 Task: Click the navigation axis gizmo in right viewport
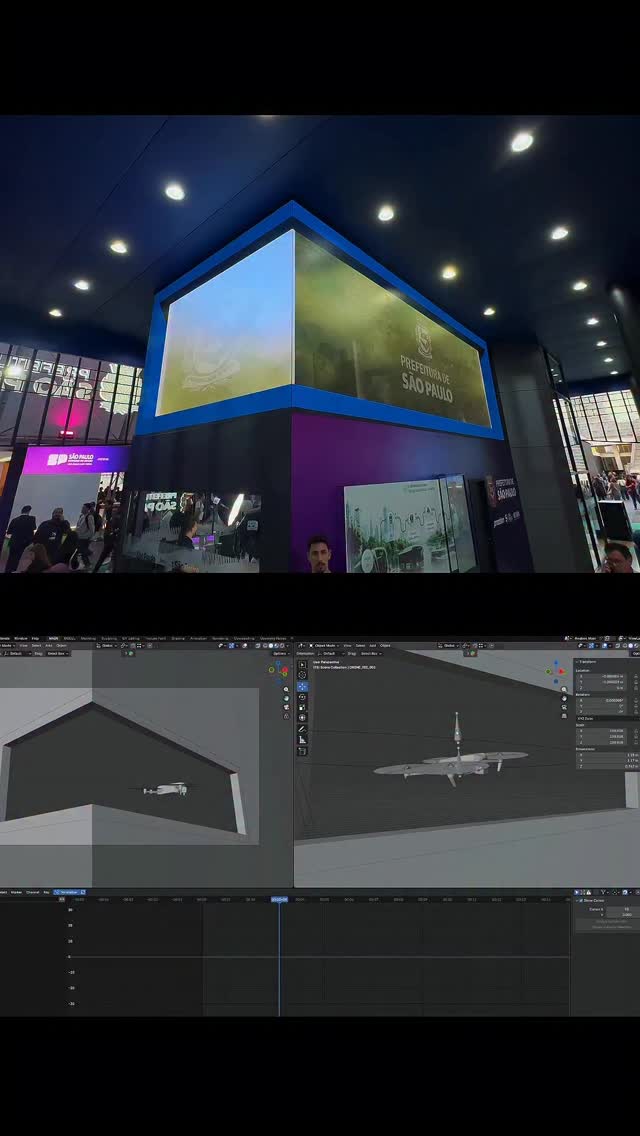(556, 671)
